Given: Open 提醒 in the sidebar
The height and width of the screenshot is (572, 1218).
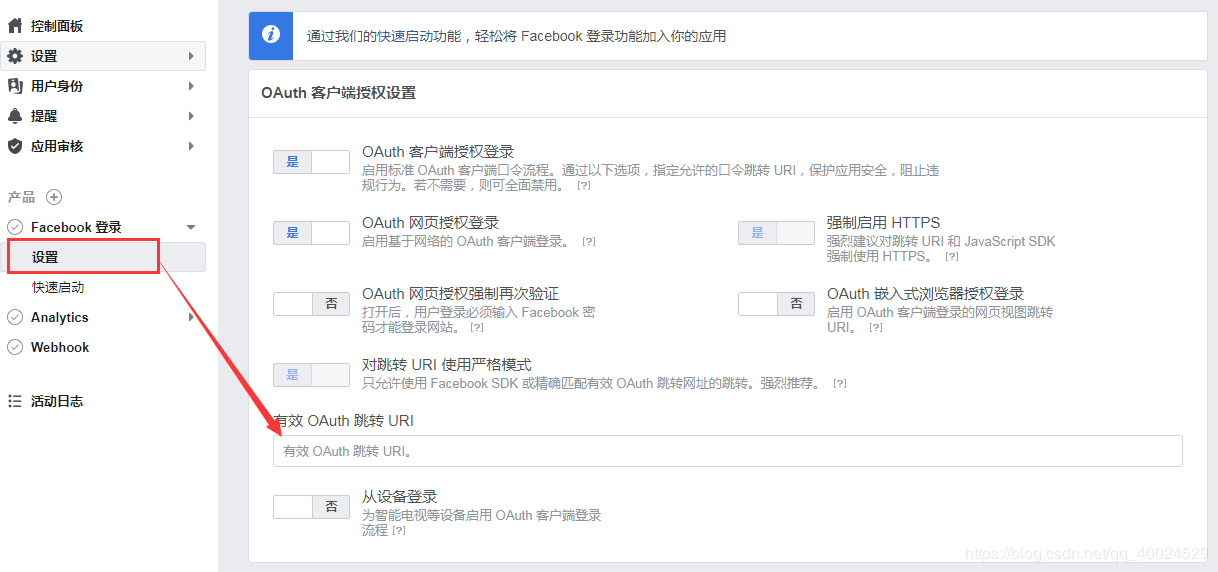Looking at the screenshot, I should (x=44, y=116).
